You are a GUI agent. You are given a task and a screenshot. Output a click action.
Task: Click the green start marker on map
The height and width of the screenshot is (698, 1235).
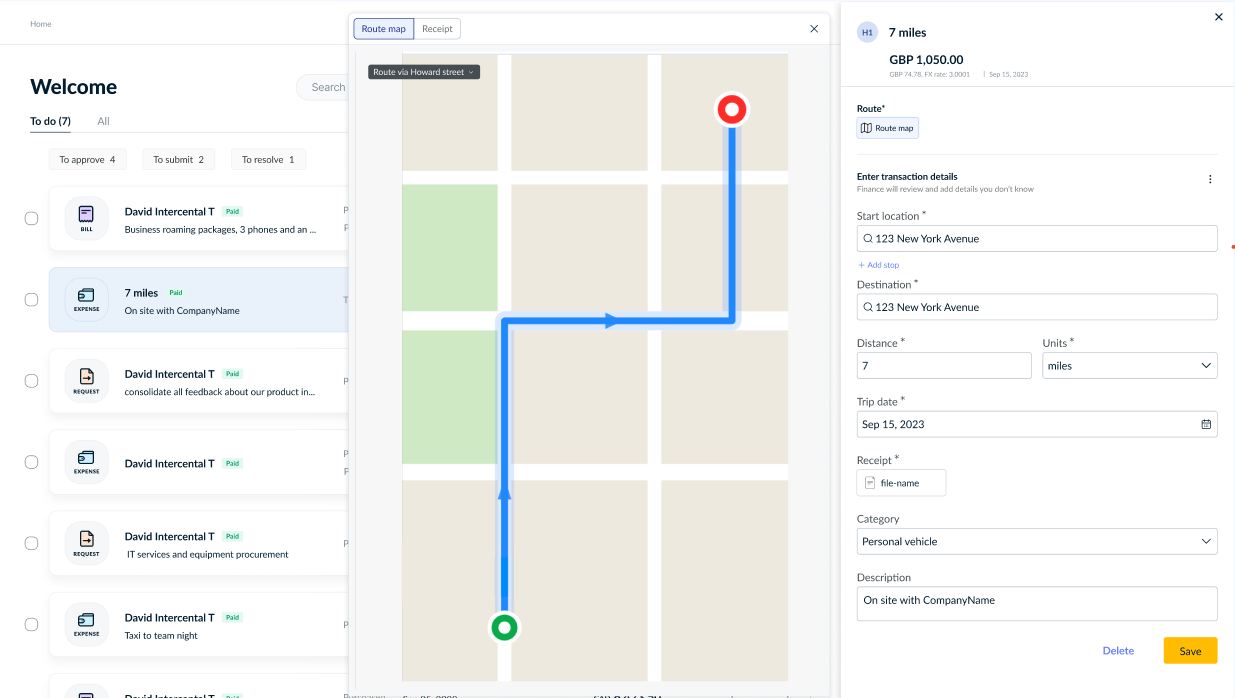tap(505, 628)
